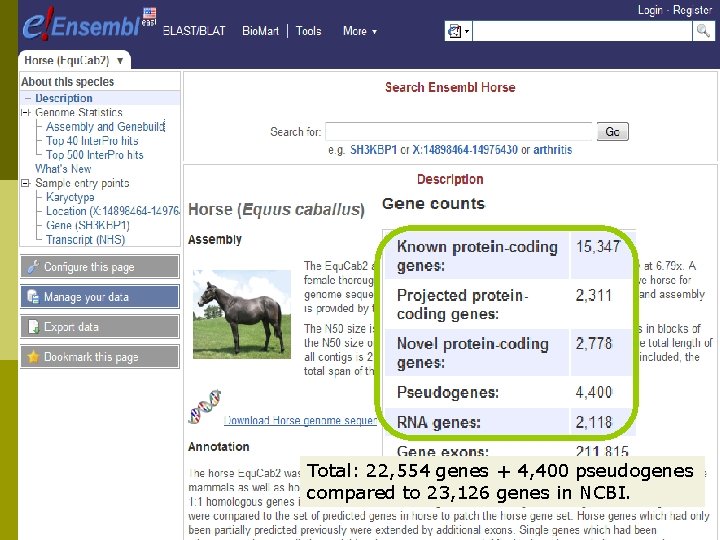
Task: Open BLAST/BLAT from the header
Action: tap(194, 31)
